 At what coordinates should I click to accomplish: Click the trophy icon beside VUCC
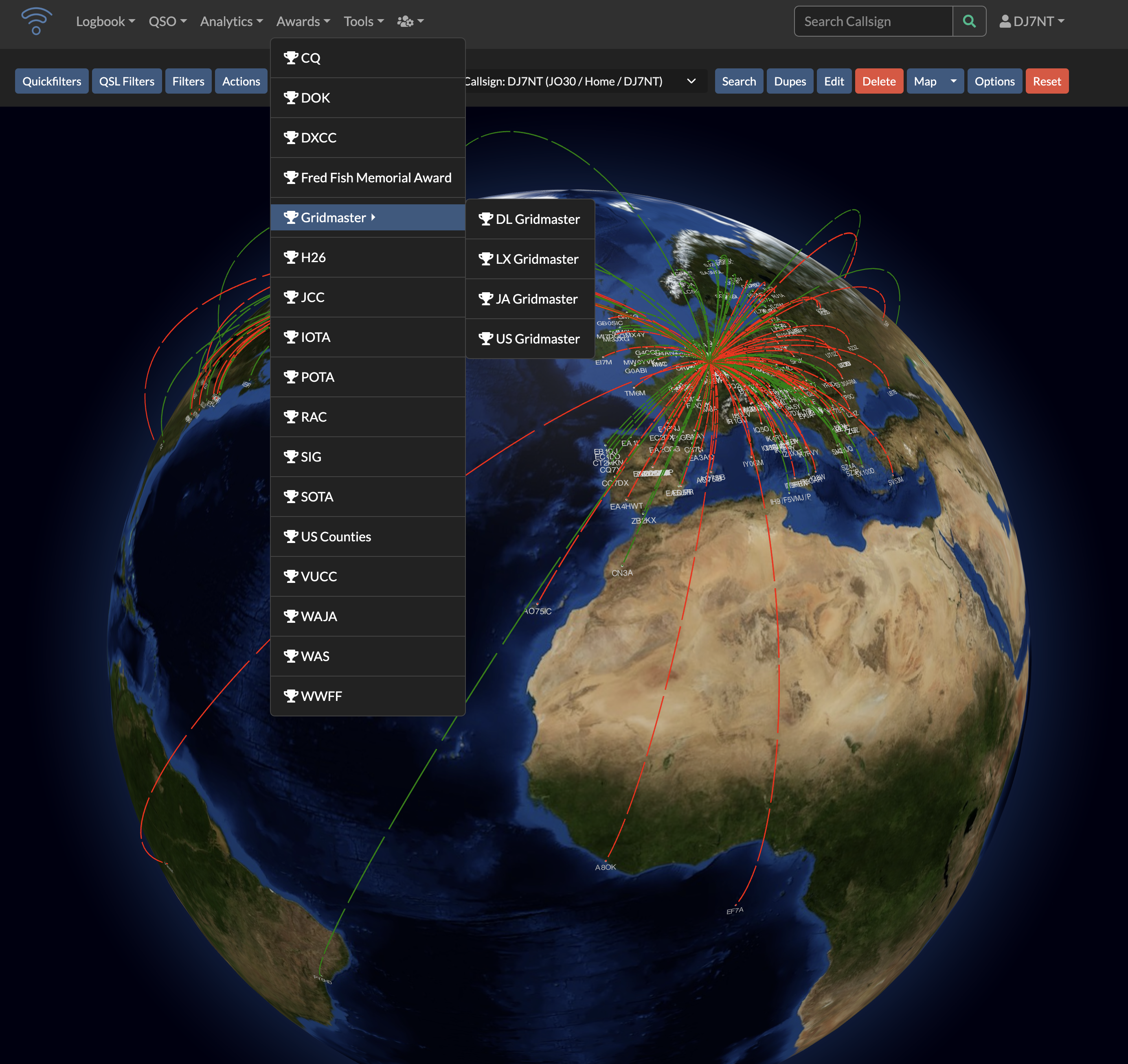click(x=291, y=576)
